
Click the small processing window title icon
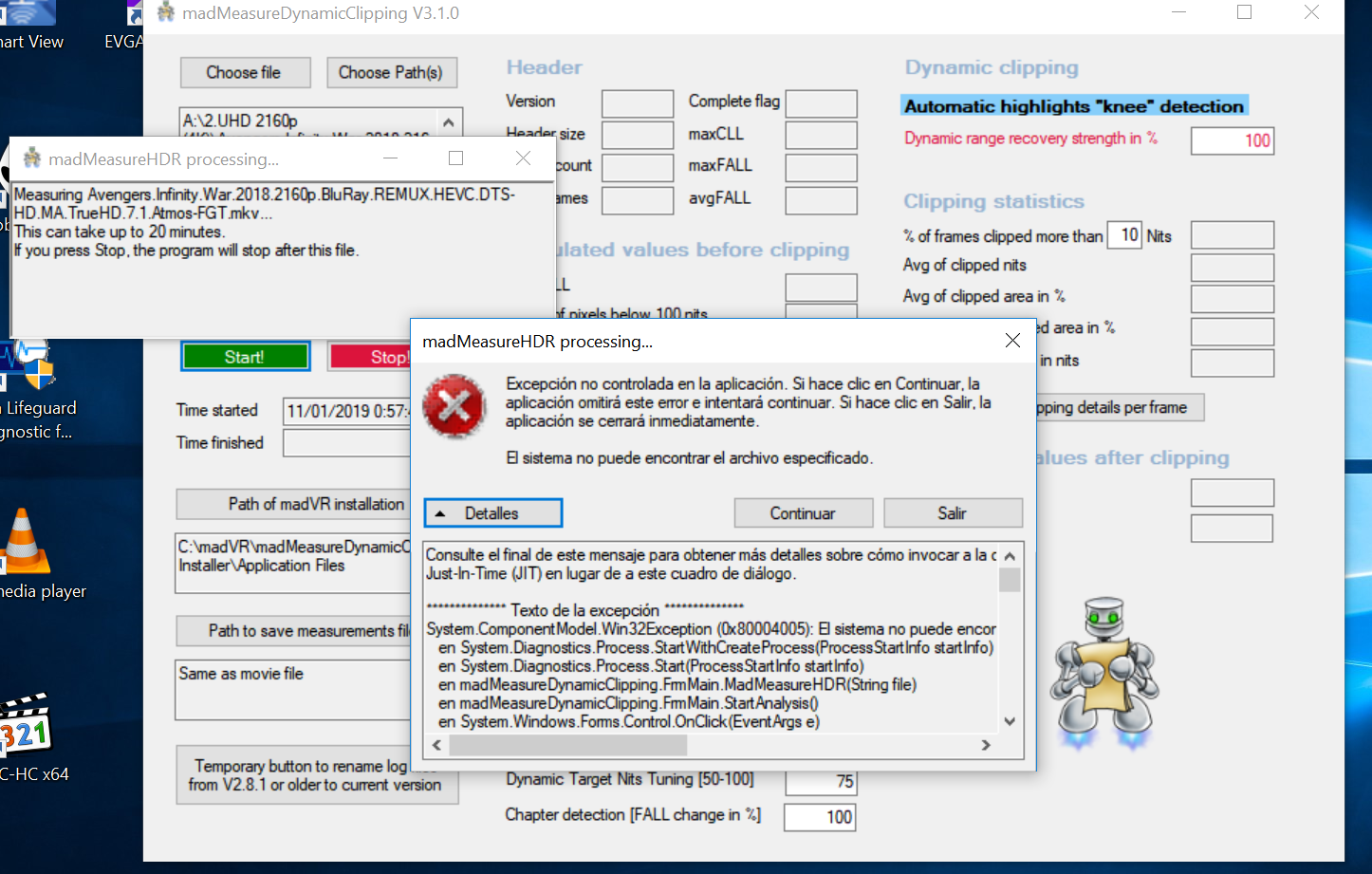point(32,158)
